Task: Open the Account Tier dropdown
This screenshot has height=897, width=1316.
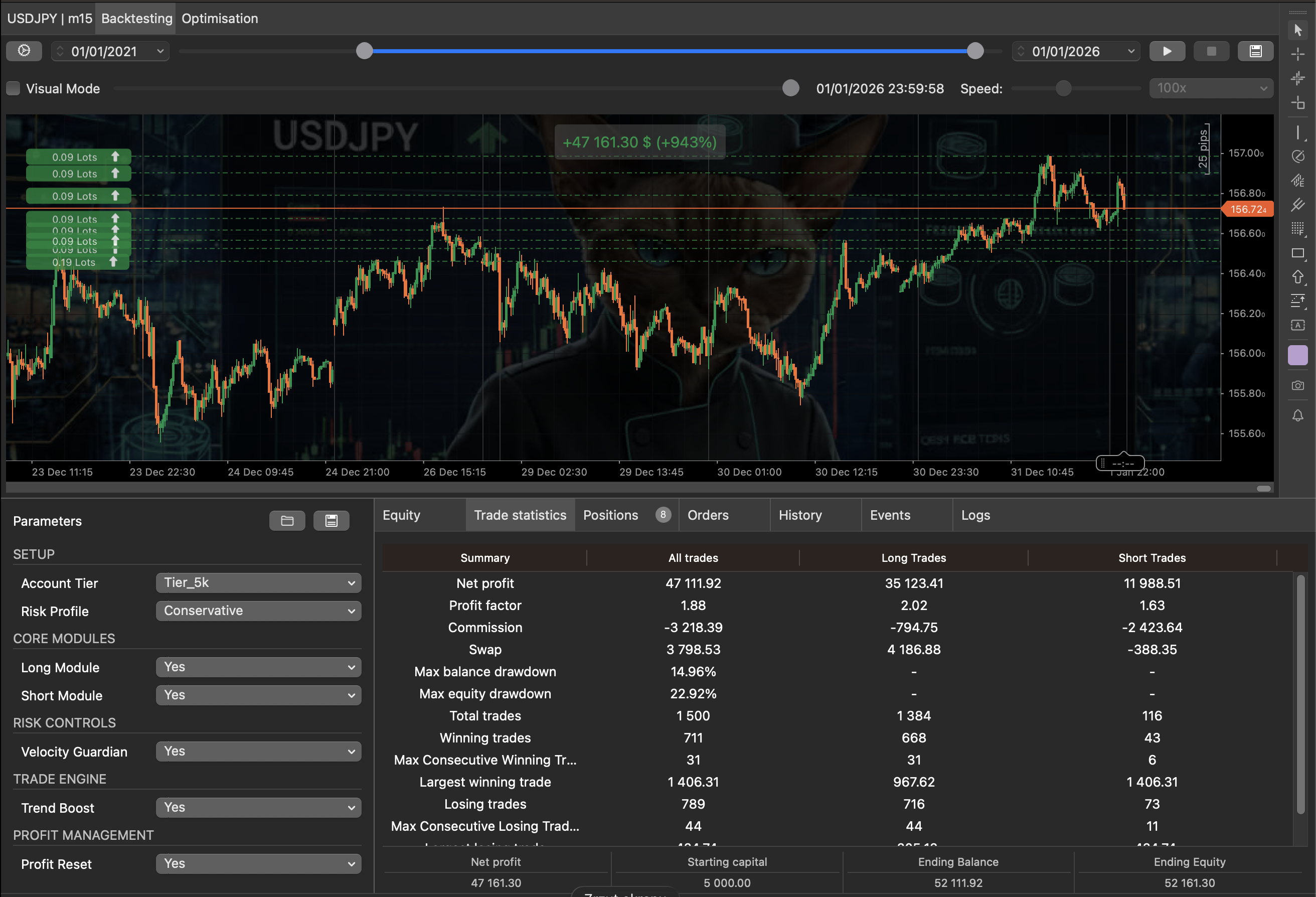Action: (x=258, y=583)
